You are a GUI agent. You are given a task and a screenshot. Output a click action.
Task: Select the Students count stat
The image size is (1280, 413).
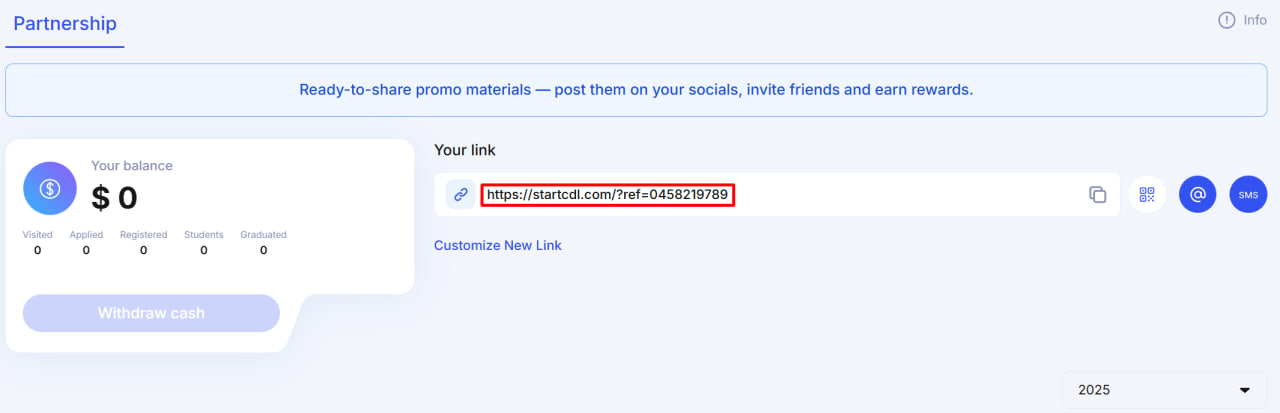coord(204,243)
